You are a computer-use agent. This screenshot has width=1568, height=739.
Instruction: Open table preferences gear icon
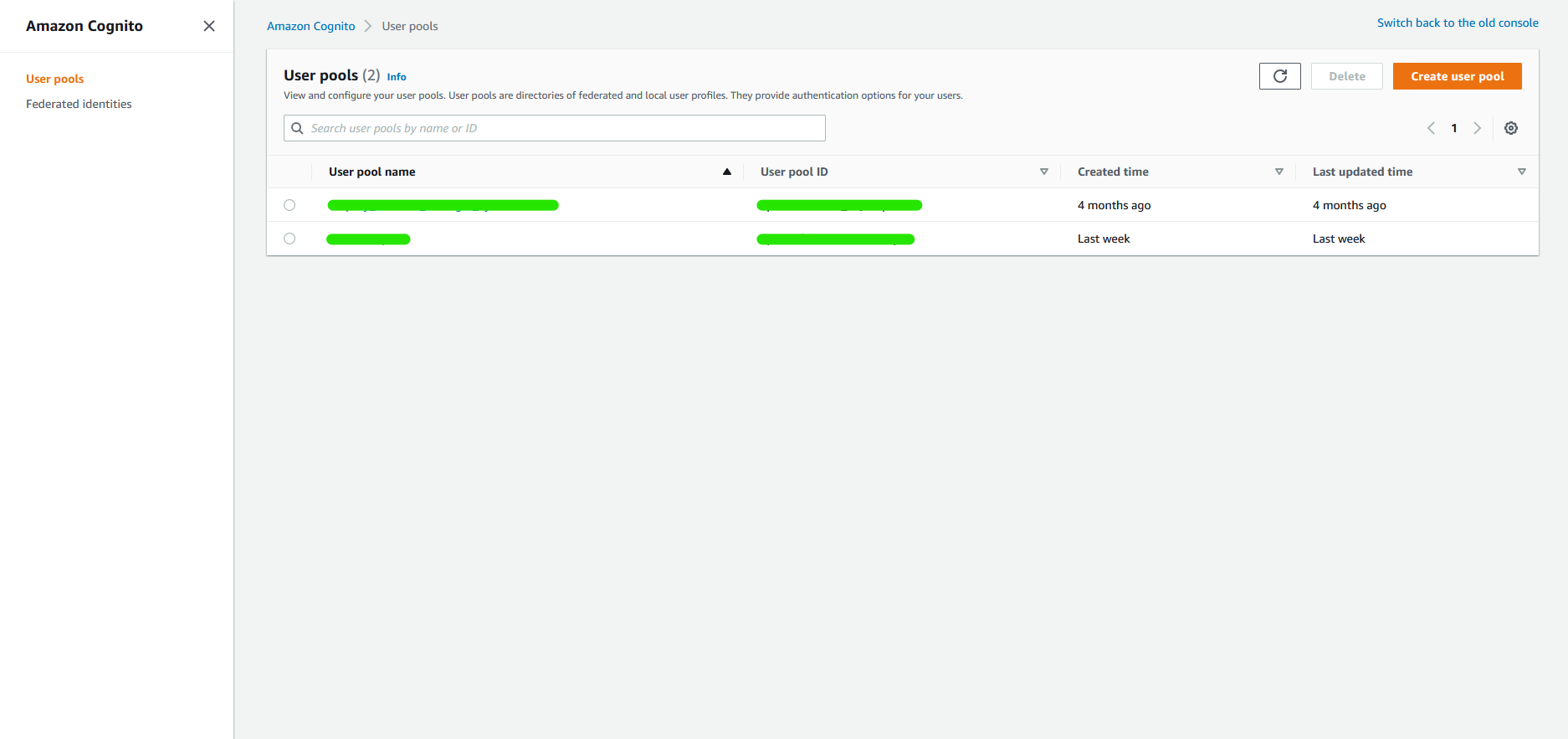pos(1510,128)
